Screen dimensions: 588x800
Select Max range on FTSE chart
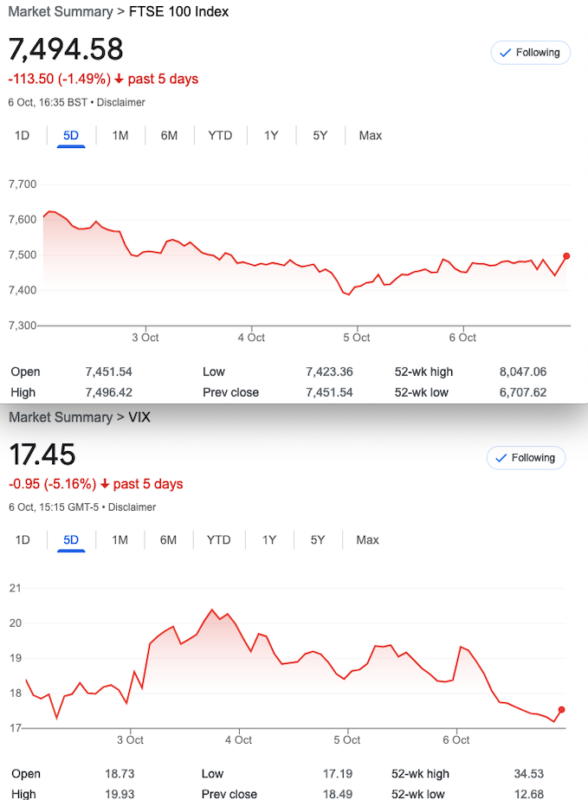click(371, 136)
